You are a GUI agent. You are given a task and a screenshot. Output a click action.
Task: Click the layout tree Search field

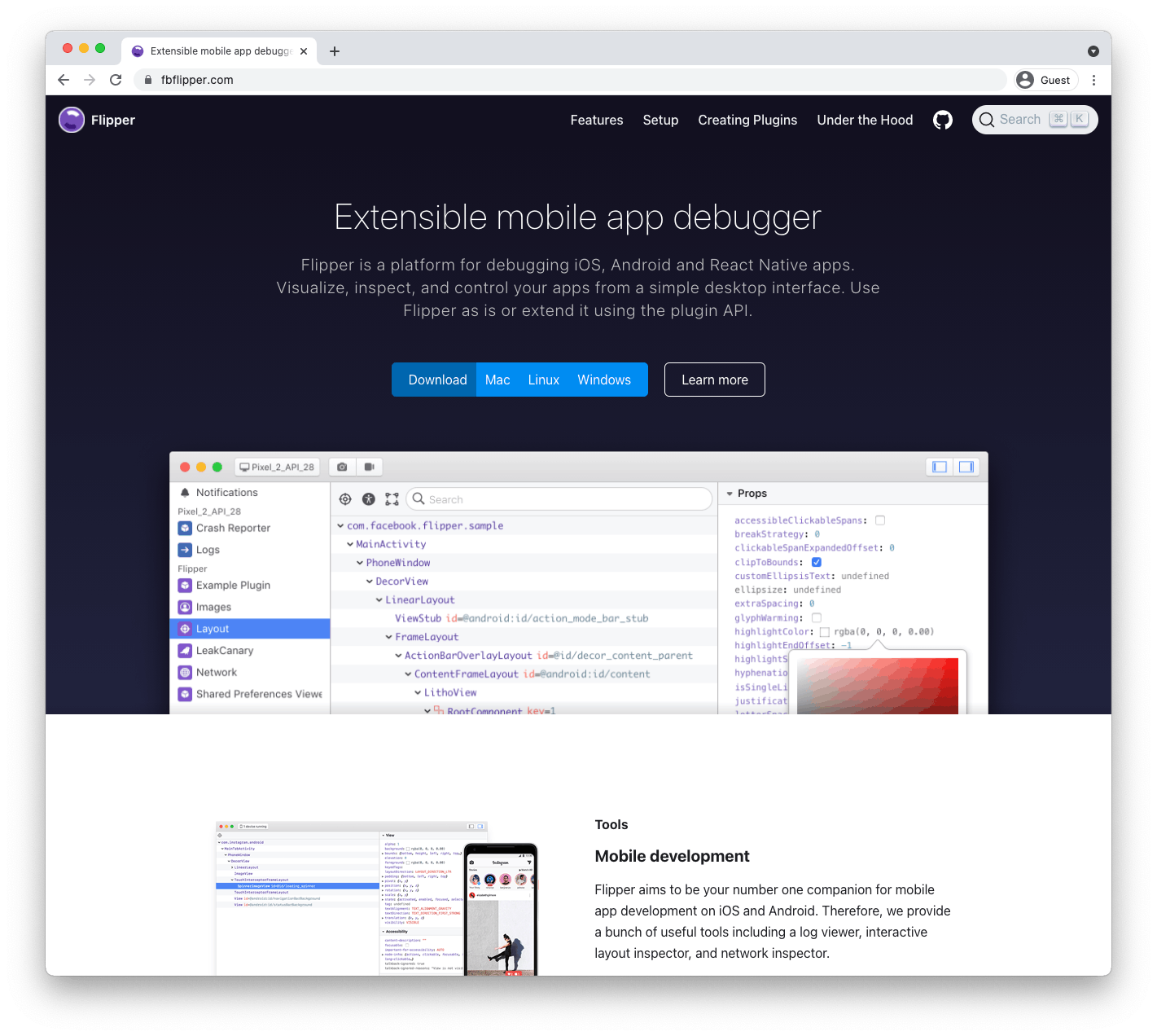[x=559, y=499]
